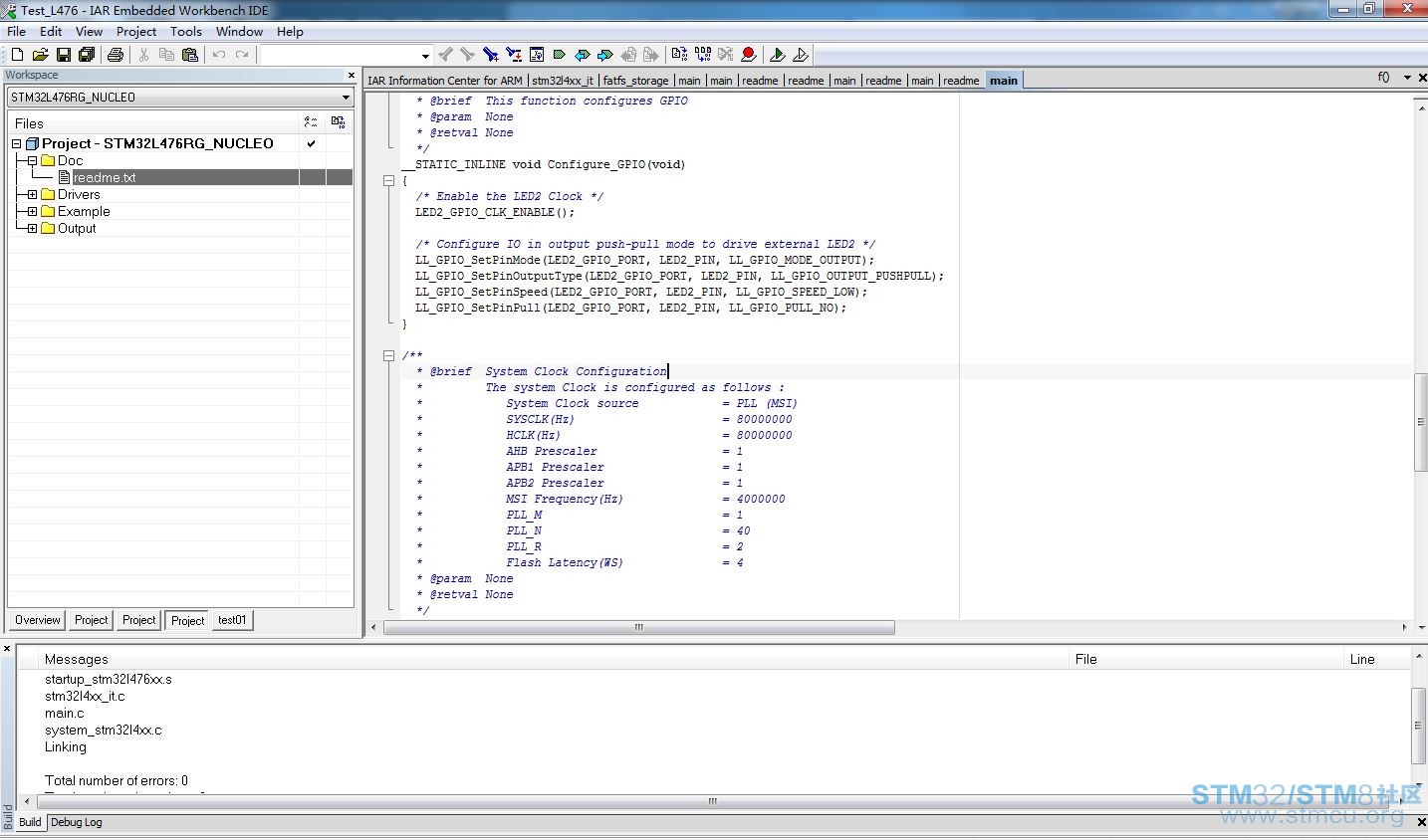Fold the System Clock Configuration comment block
Screen dimensions: 1428x840
click(388, 355)
